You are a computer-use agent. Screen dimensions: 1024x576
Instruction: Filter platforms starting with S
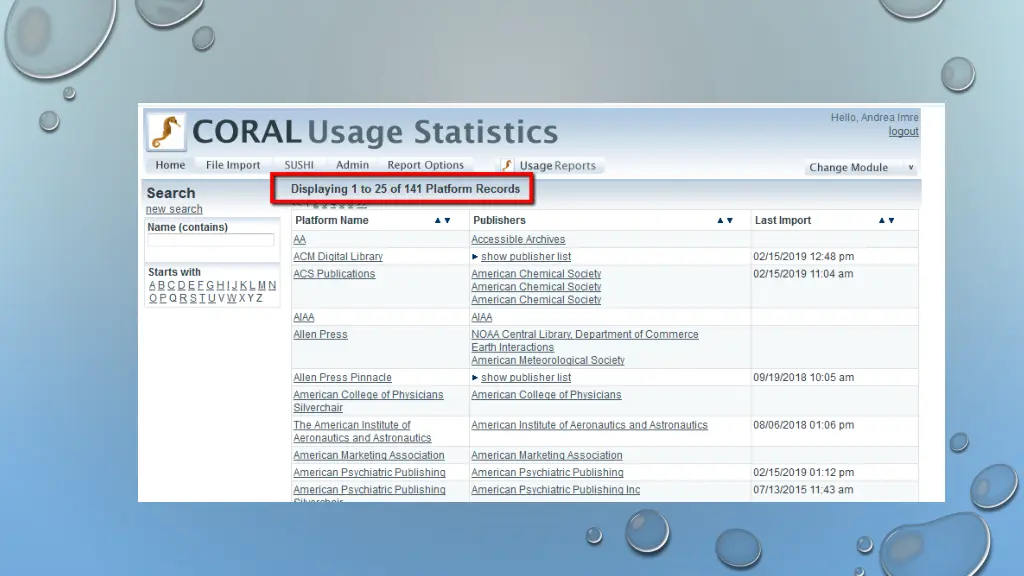point(193,298)
